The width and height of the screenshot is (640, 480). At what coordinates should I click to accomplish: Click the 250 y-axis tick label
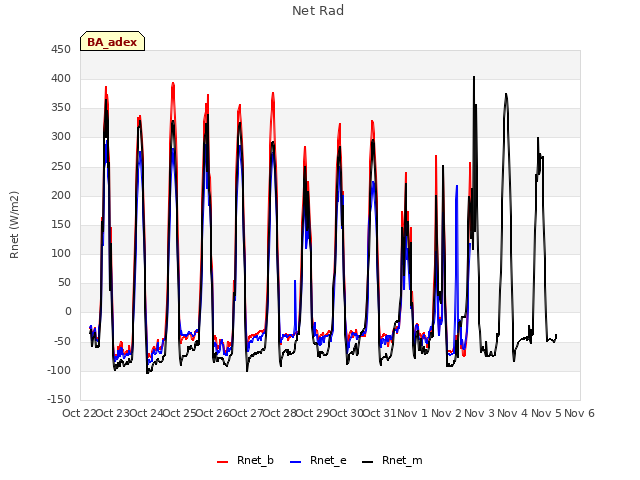61,167
